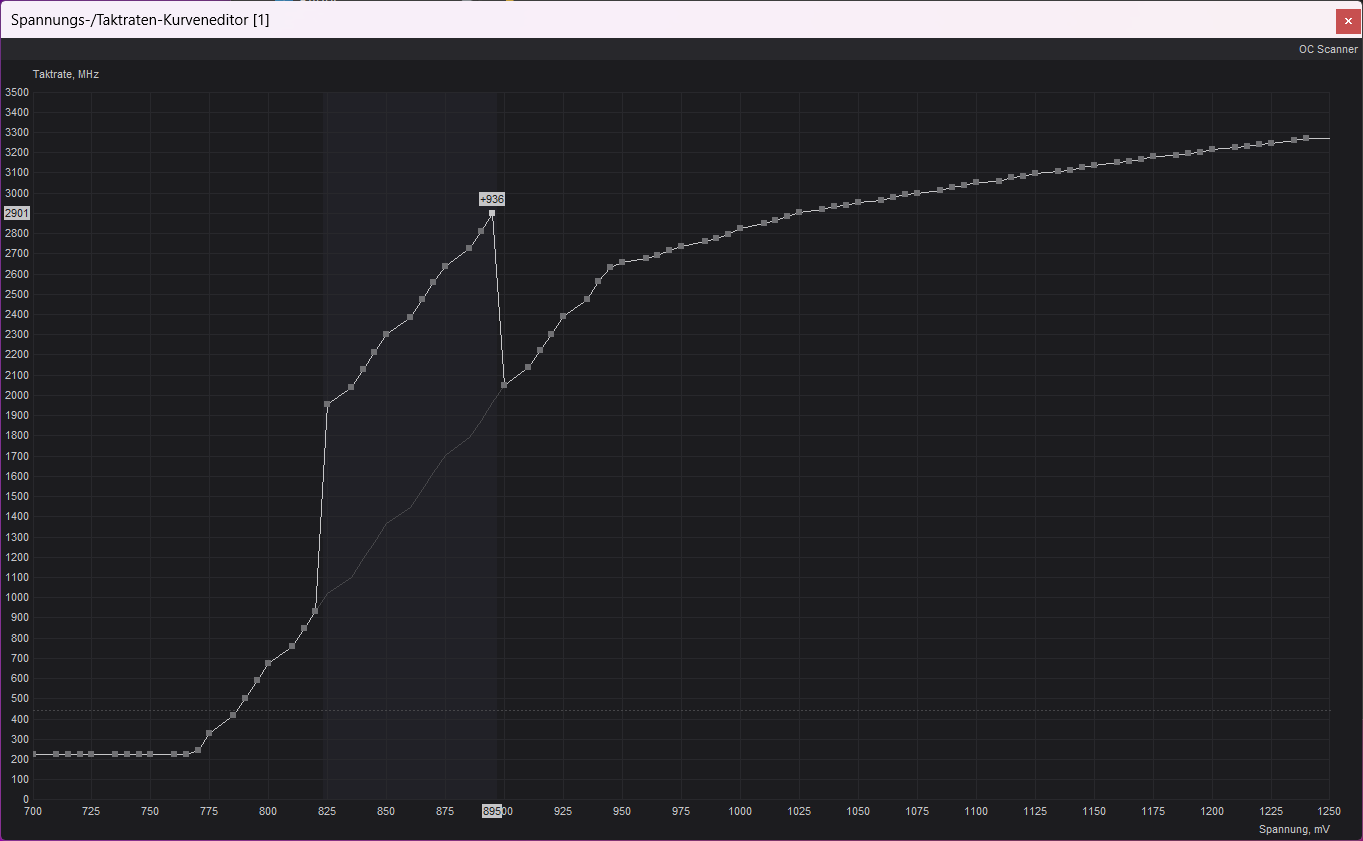Close the Kurveneditor window

click(x=1347, y=21)
